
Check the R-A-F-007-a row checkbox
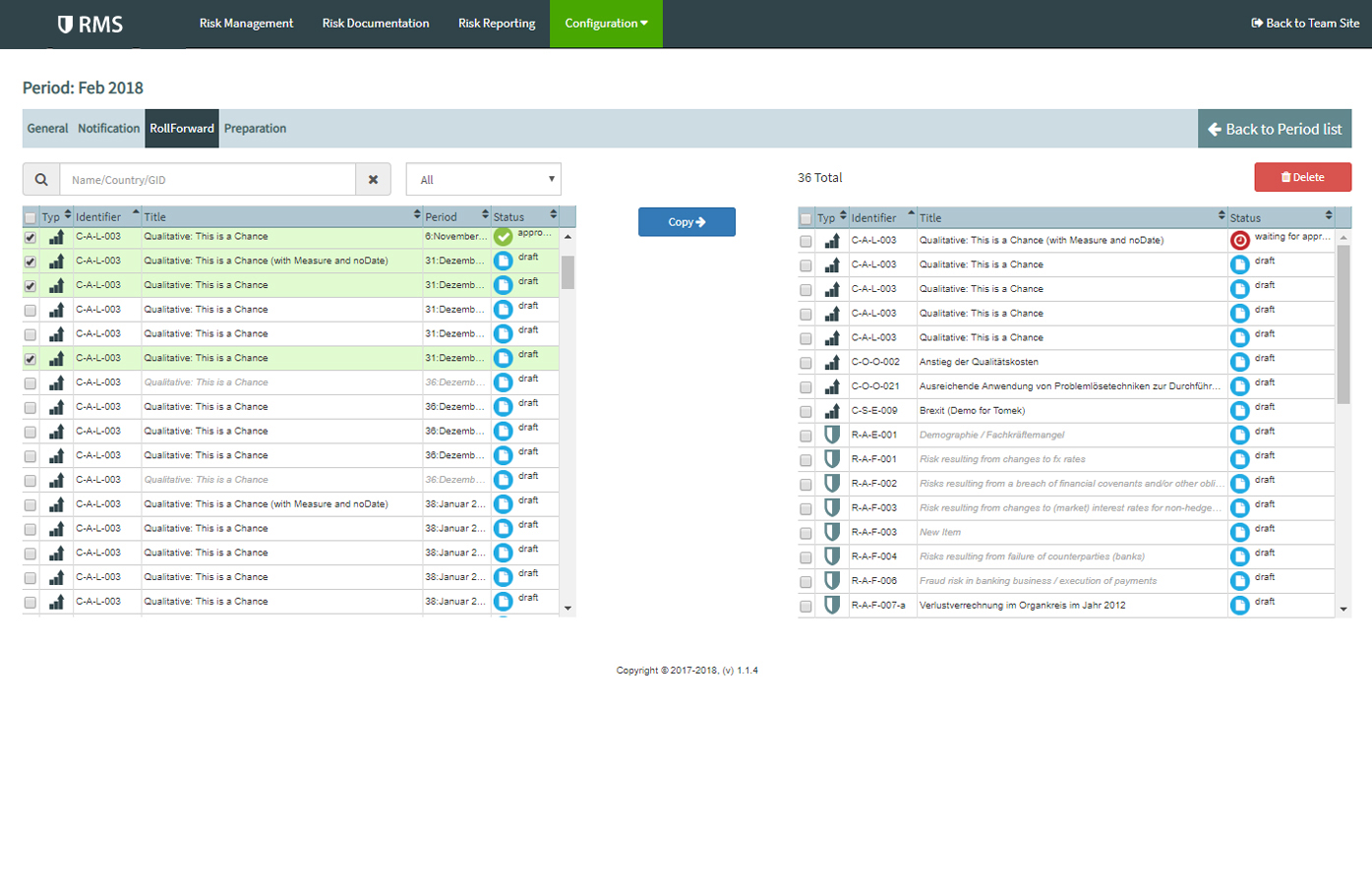[806, 607]
